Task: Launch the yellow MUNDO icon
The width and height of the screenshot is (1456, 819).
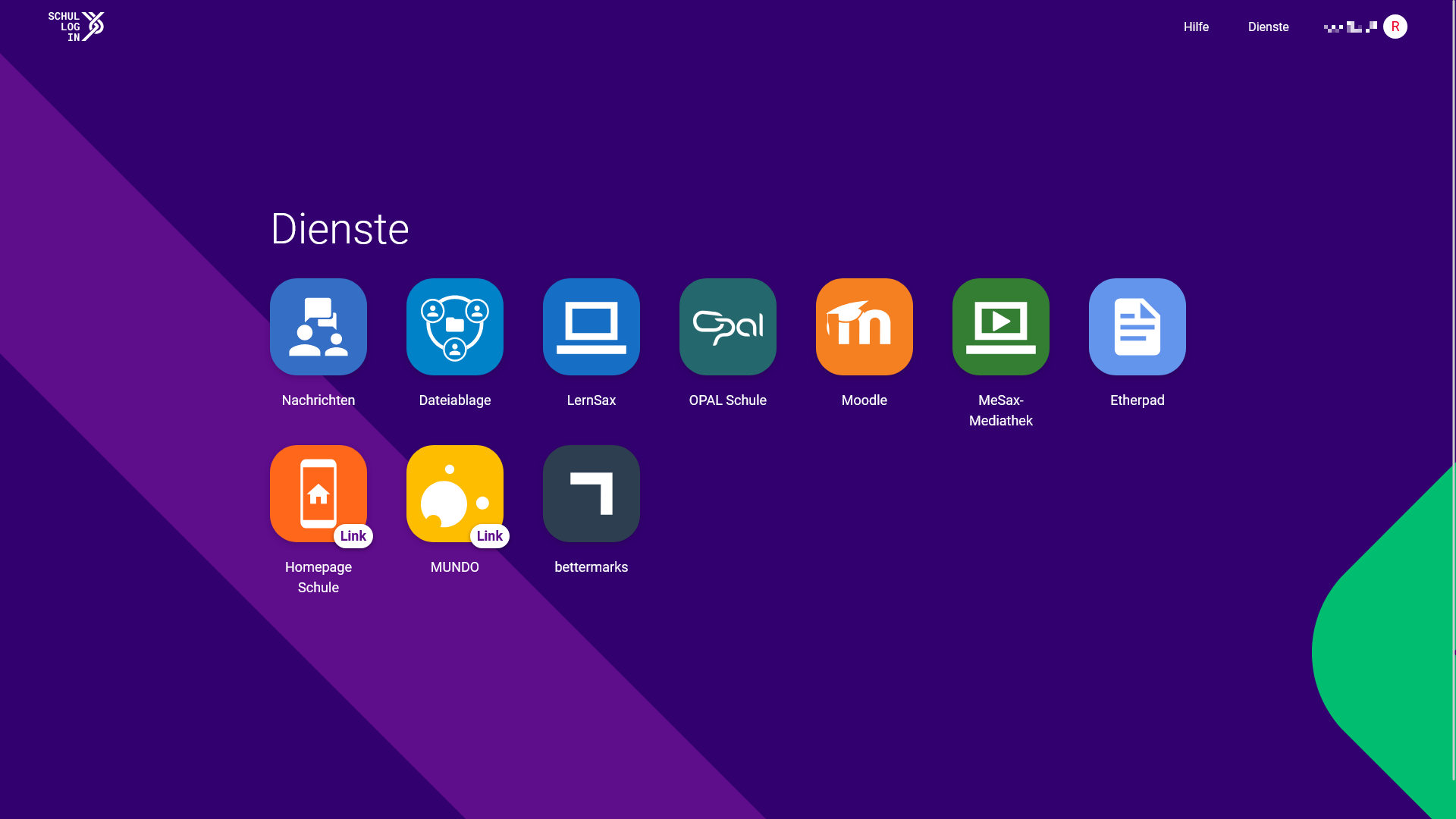Action: (x=455, y=494)
